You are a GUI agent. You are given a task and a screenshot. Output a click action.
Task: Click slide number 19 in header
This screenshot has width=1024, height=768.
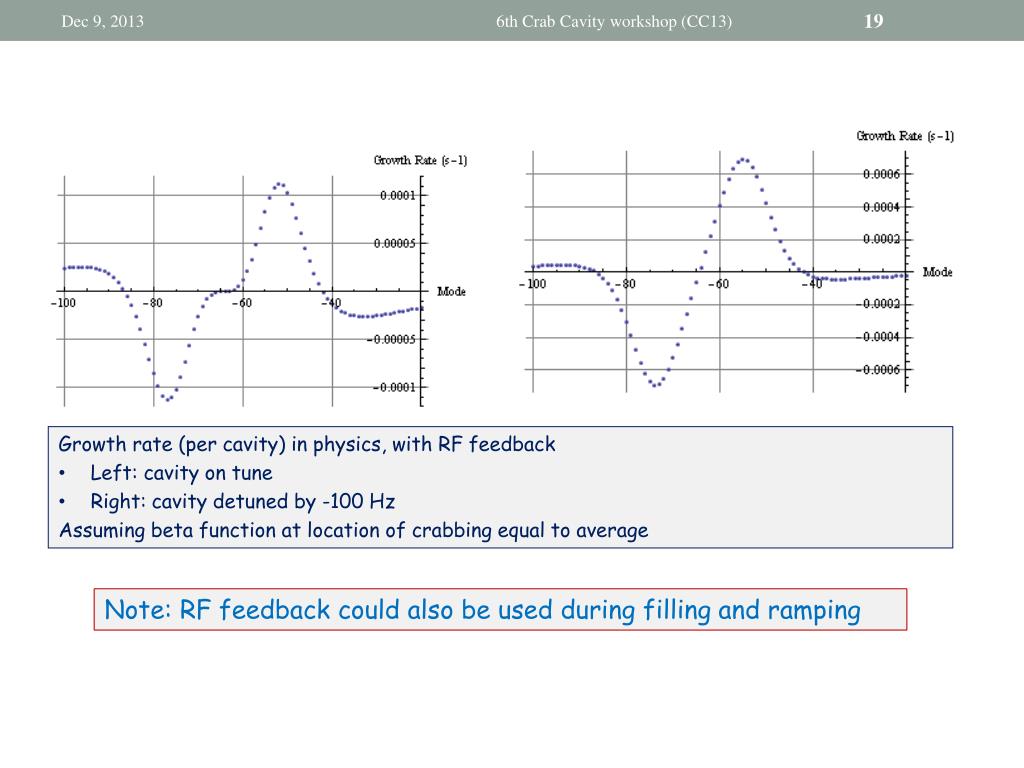873,21
